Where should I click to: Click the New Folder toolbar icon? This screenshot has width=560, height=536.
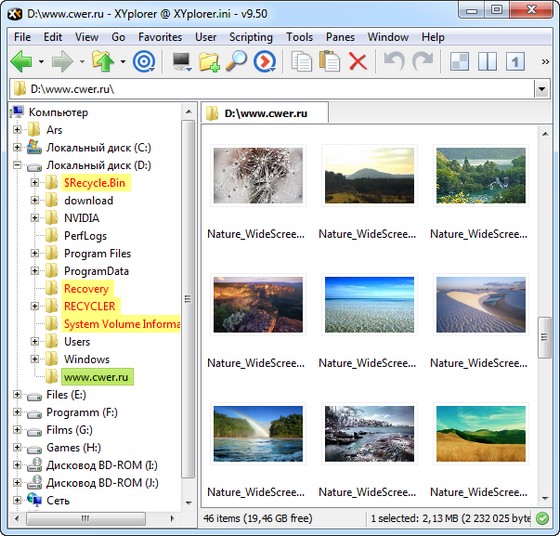(x=209, y=62)
